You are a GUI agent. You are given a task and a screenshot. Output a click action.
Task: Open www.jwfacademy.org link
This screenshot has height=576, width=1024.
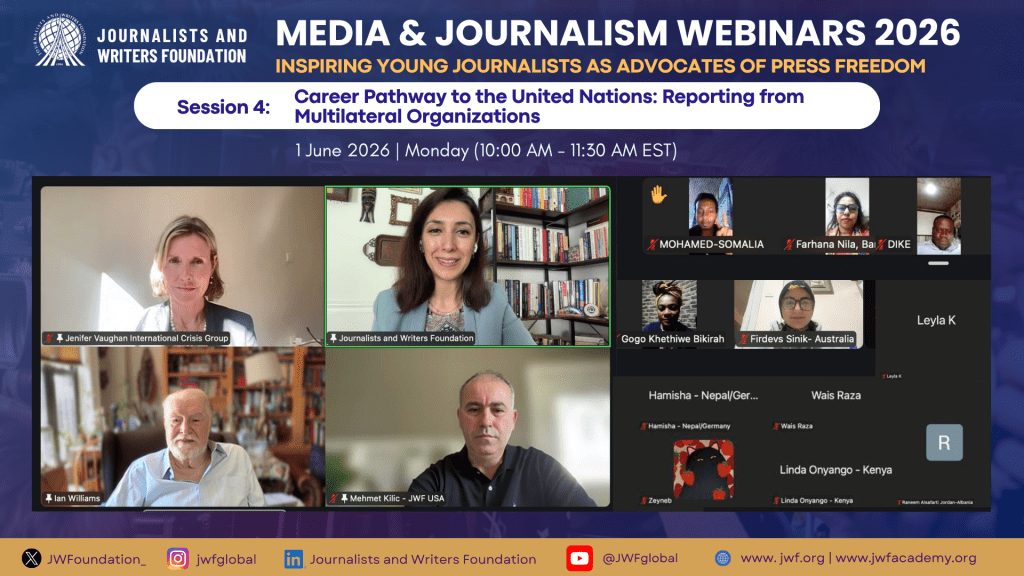(906, 558)
